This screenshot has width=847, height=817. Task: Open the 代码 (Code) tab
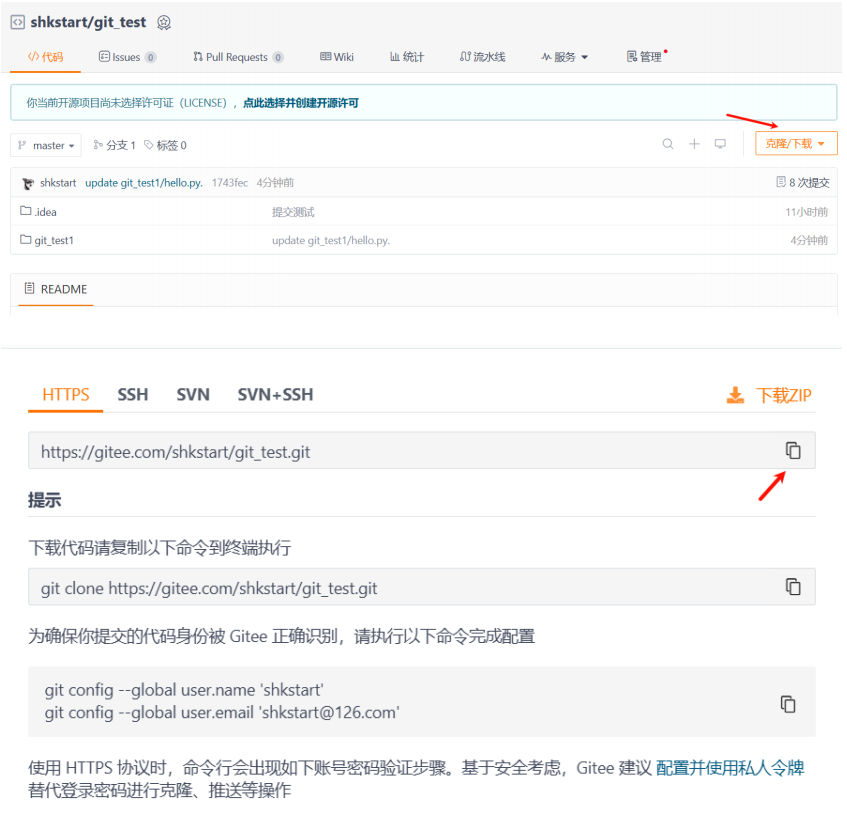(x=46, y=57)
